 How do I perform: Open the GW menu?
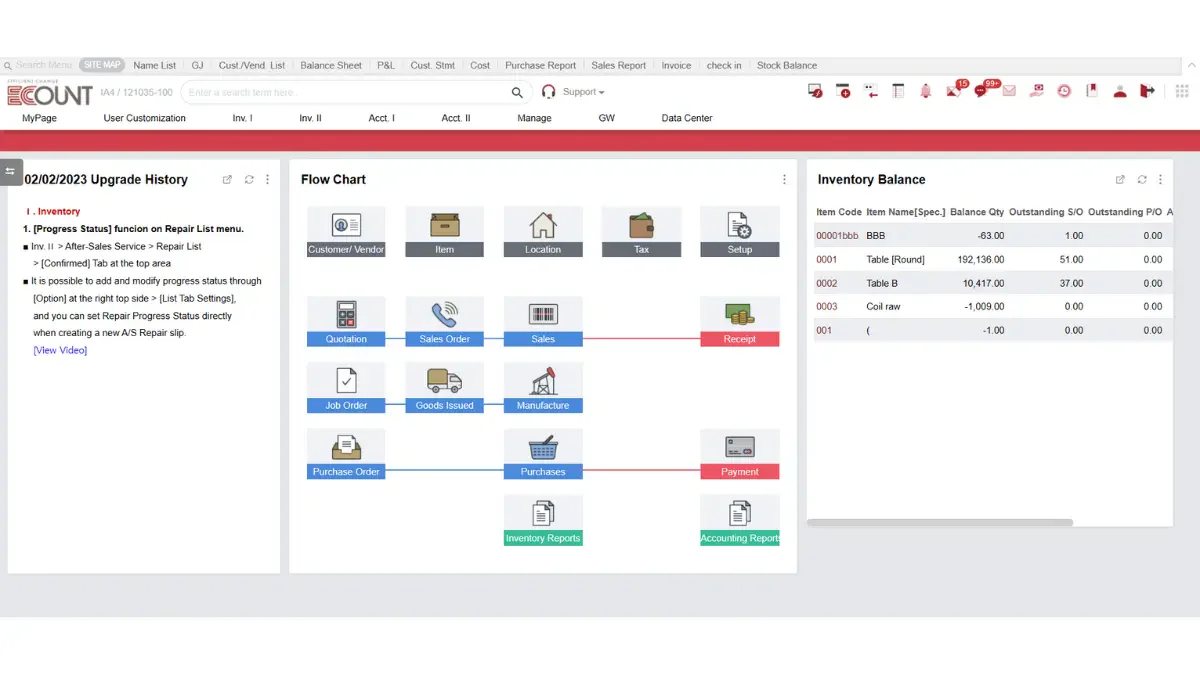pos(607,118)
